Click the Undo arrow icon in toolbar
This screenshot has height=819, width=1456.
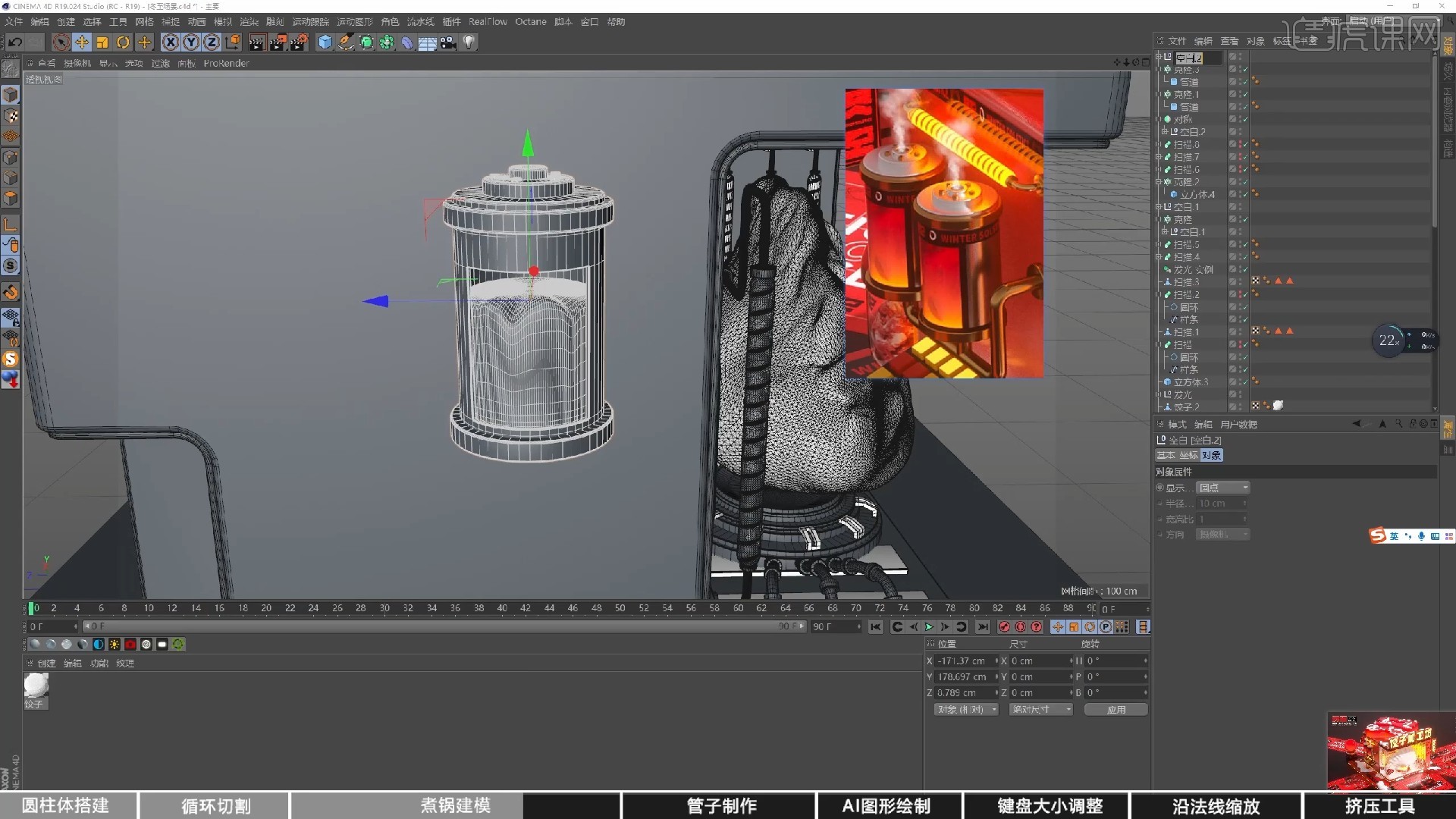[15, 42]
